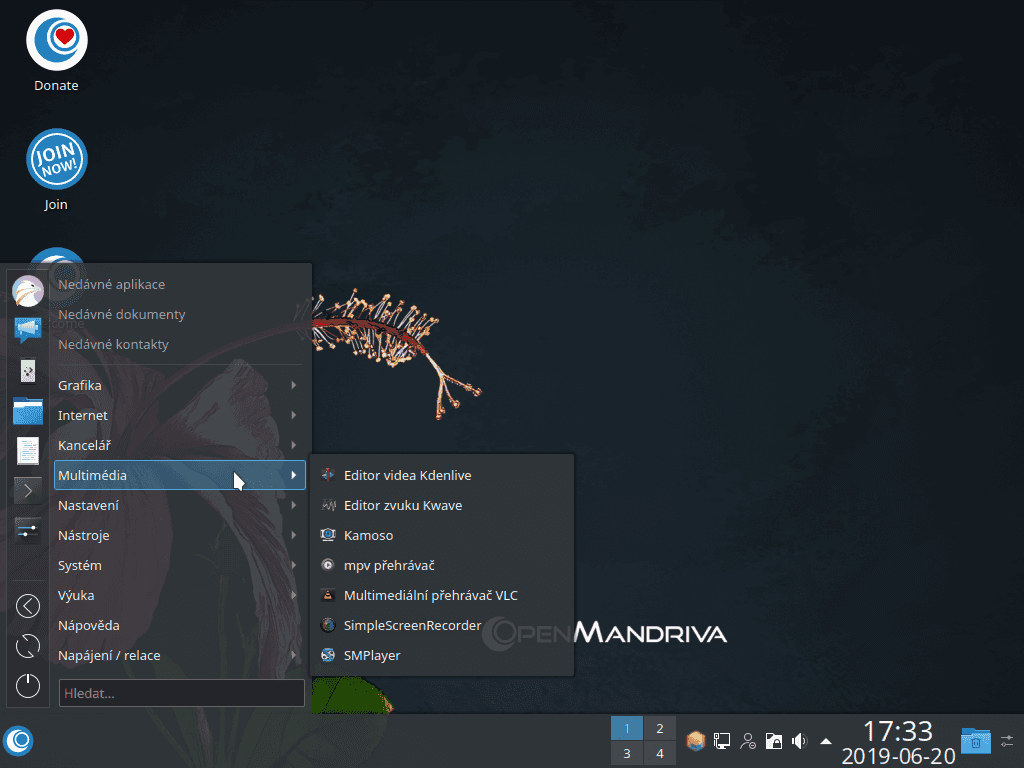Open the Trash folder icon on the panel
1024x768 pixels.
[975, 741]
